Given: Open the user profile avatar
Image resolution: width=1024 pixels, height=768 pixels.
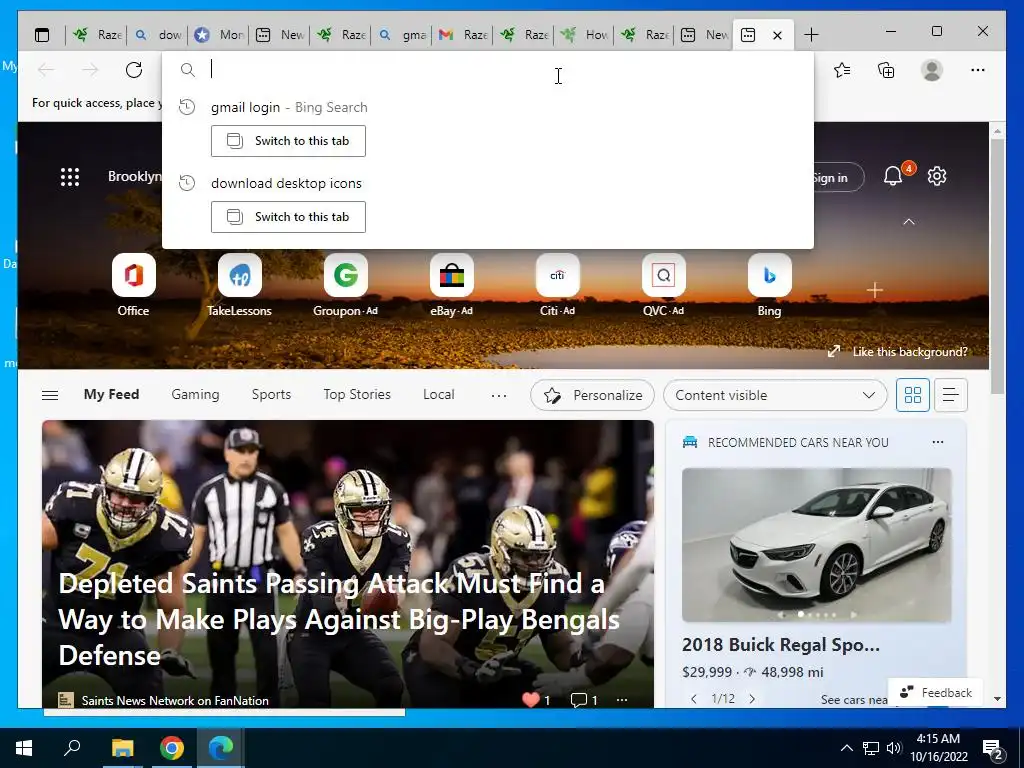Looking at the screenshot, I should click(x=932, y=70).
